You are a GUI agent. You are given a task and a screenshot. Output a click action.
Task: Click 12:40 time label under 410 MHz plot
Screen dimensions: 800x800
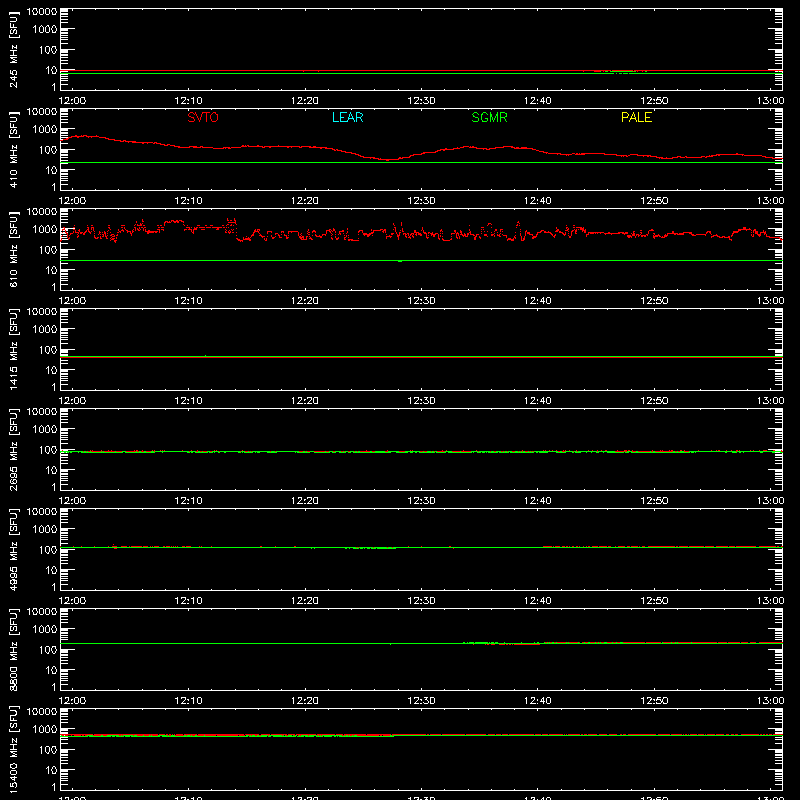[538, 201]
